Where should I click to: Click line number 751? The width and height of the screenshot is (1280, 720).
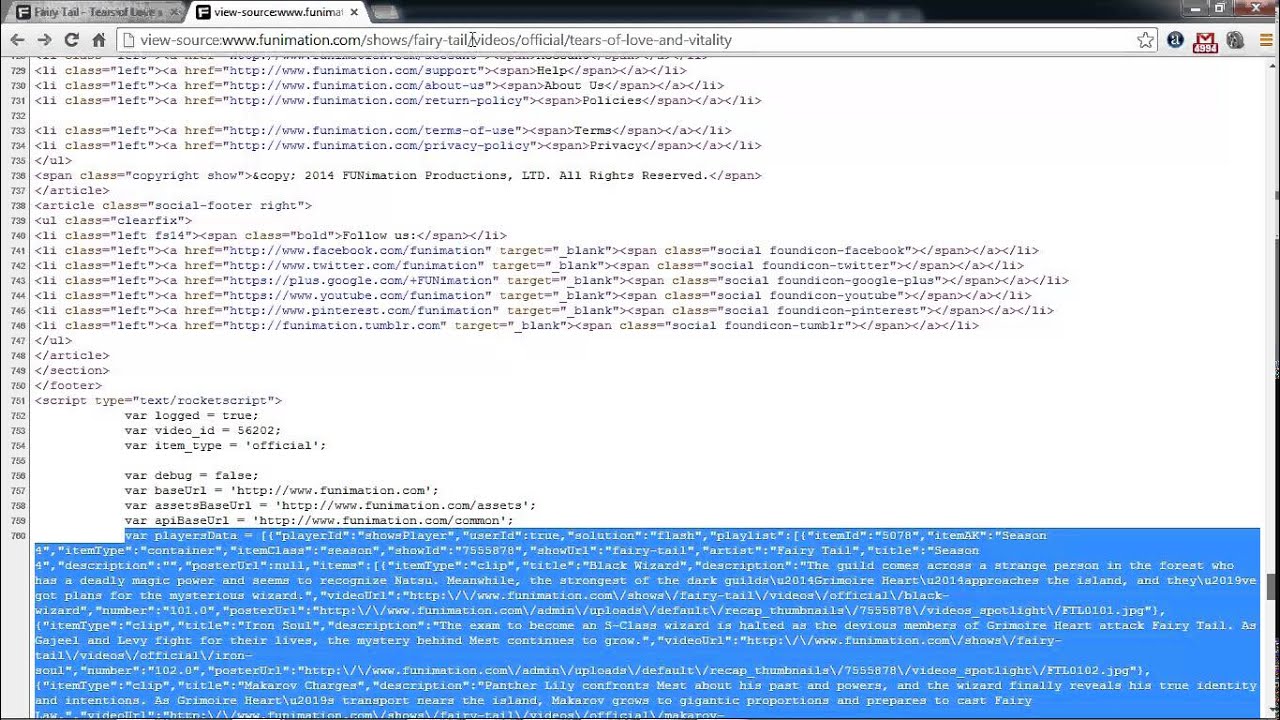tap(17, 401)
